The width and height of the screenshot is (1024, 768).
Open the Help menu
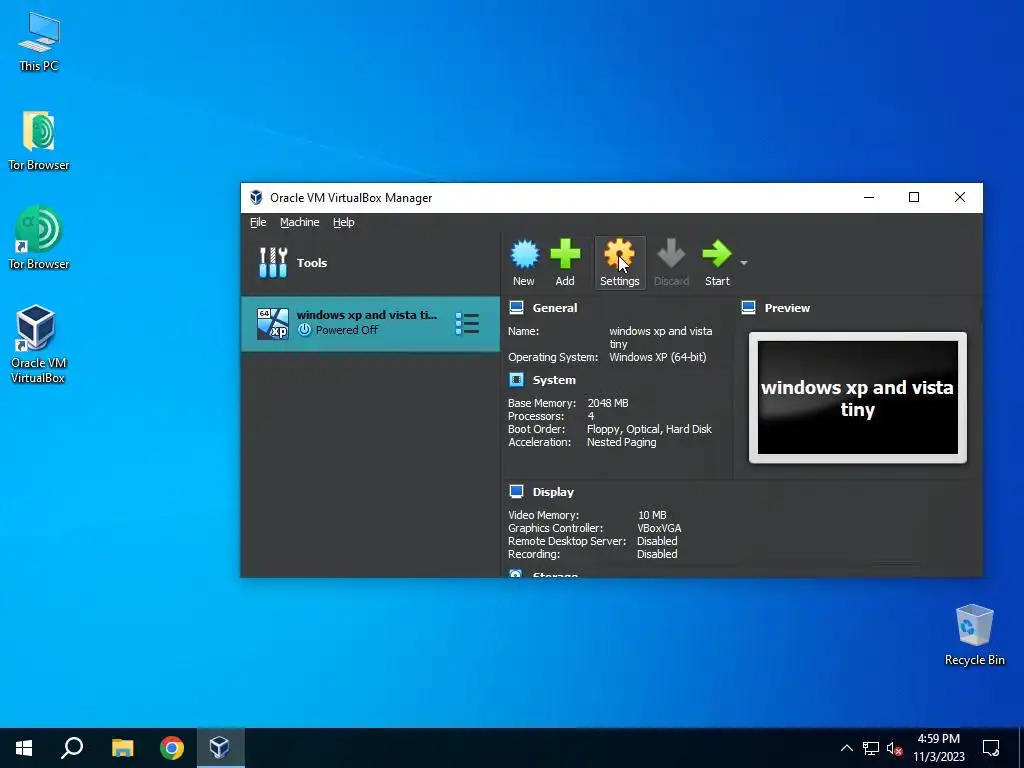tap(344, 222)
